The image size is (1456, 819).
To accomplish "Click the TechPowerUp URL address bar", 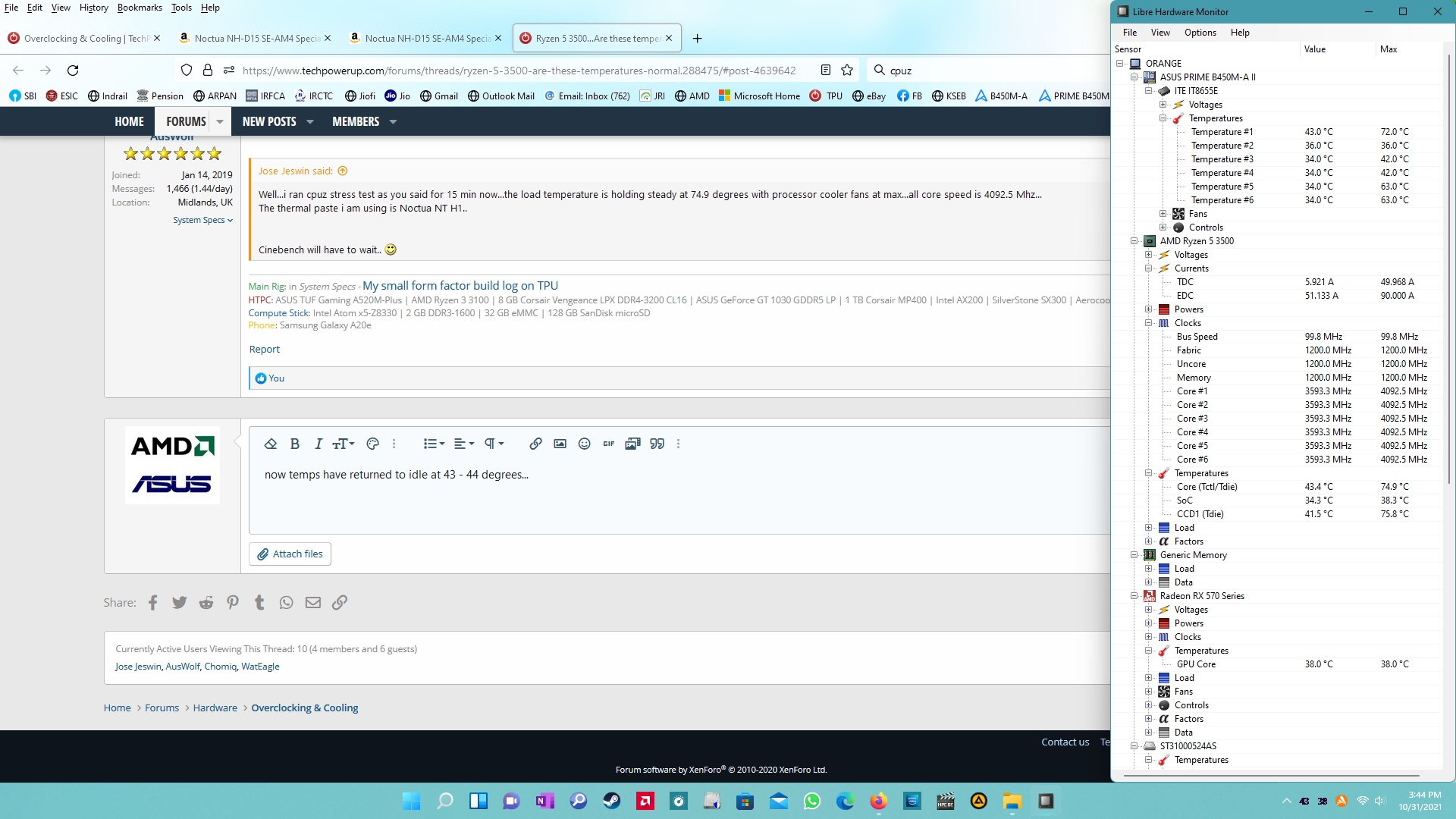I will point(518,70).
